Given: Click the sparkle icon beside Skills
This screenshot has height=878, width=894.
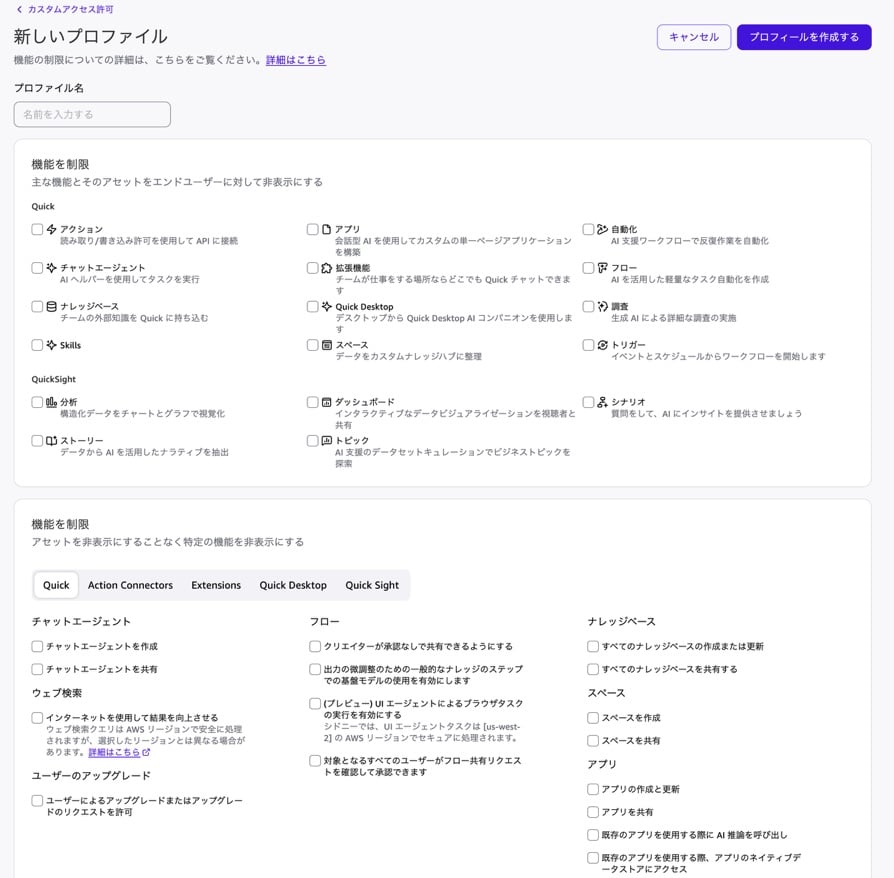Looking at the screenshot, I should pyautogui.click(x=51, y=345).
